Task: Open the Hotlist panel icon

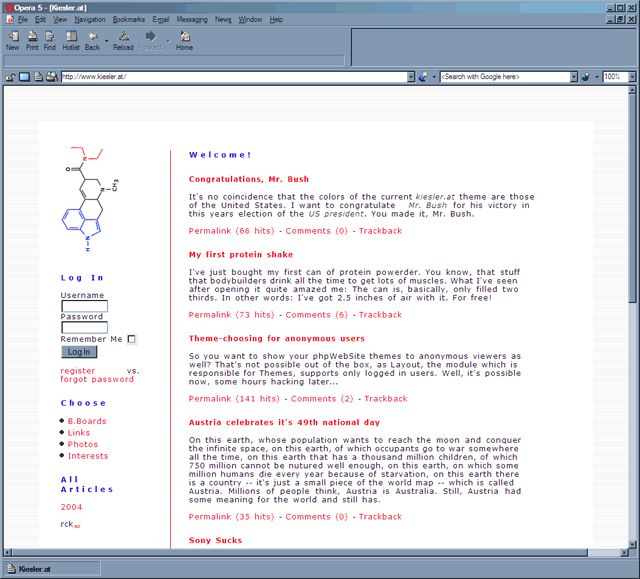Action: point(71,37)
